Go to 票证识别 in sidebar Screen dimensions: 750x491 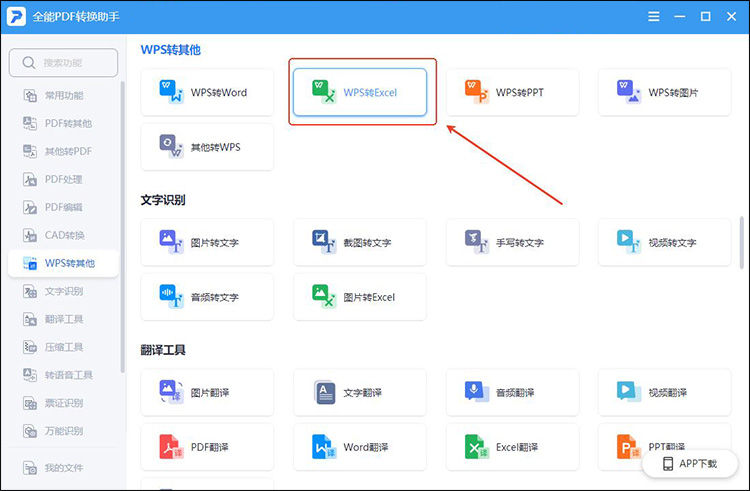pyautogui.click(x=63, y=403)
